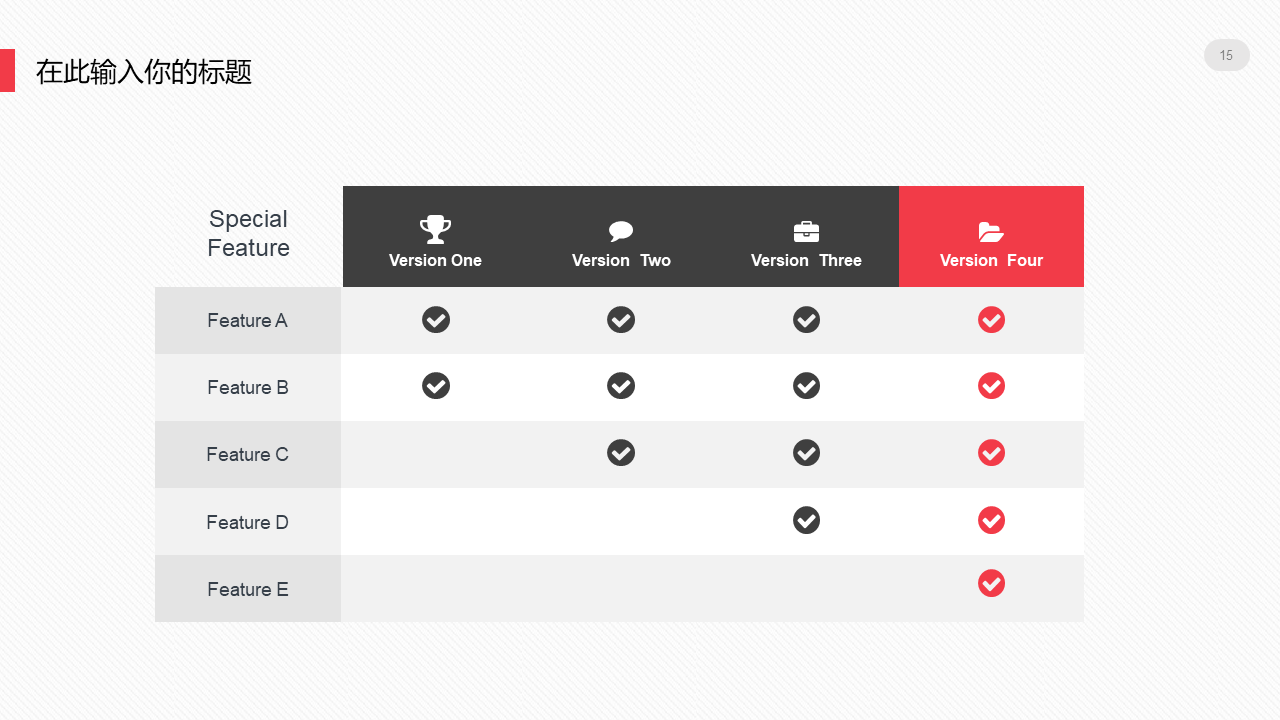
Task: Click the slide number 15 badge
Action: pos(1226,56)
